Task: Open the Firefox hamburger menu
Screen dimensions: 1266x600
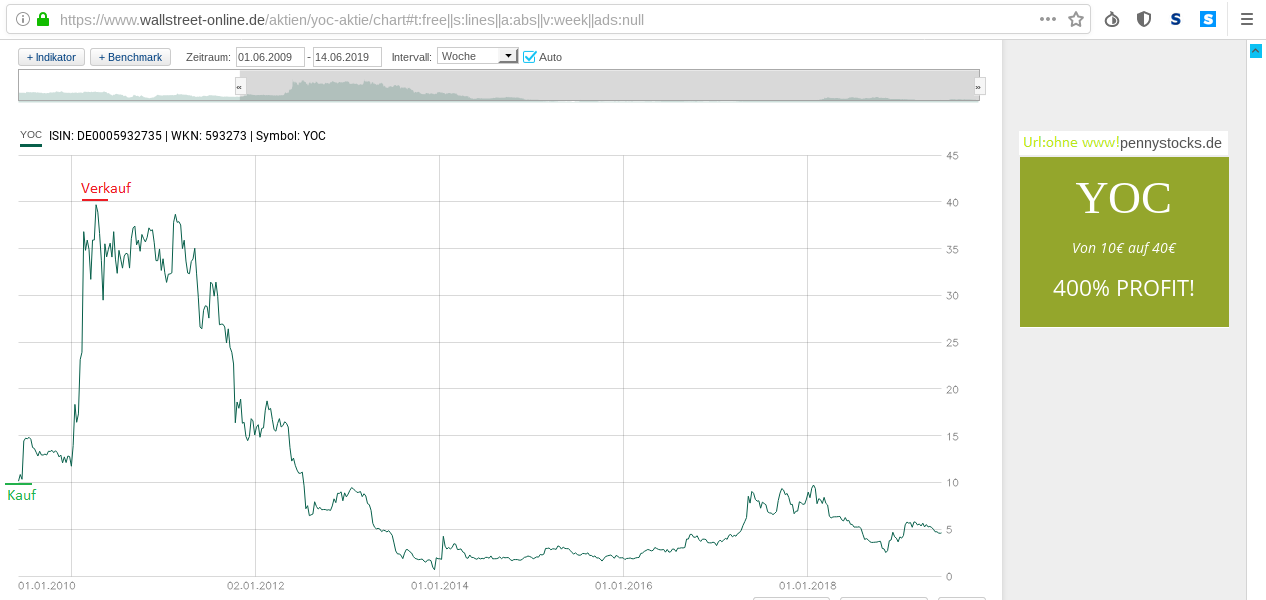Action: click(x=1247, y=19)
